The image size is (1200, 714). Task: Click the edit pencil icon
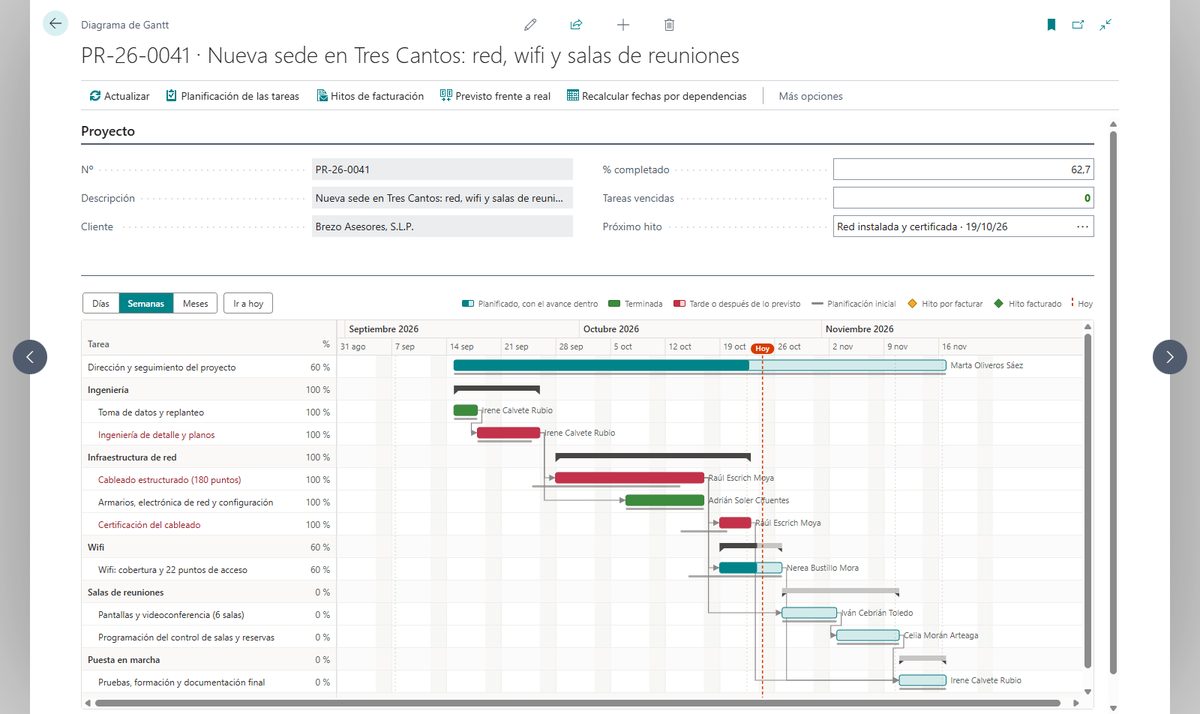coord(530,25)
